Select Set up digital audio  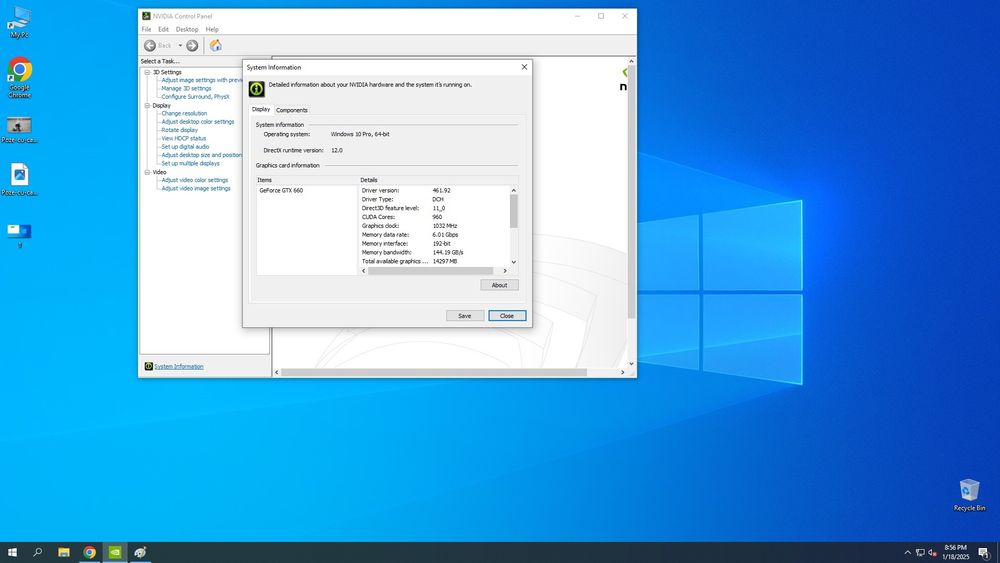click(x=185, y=147)
